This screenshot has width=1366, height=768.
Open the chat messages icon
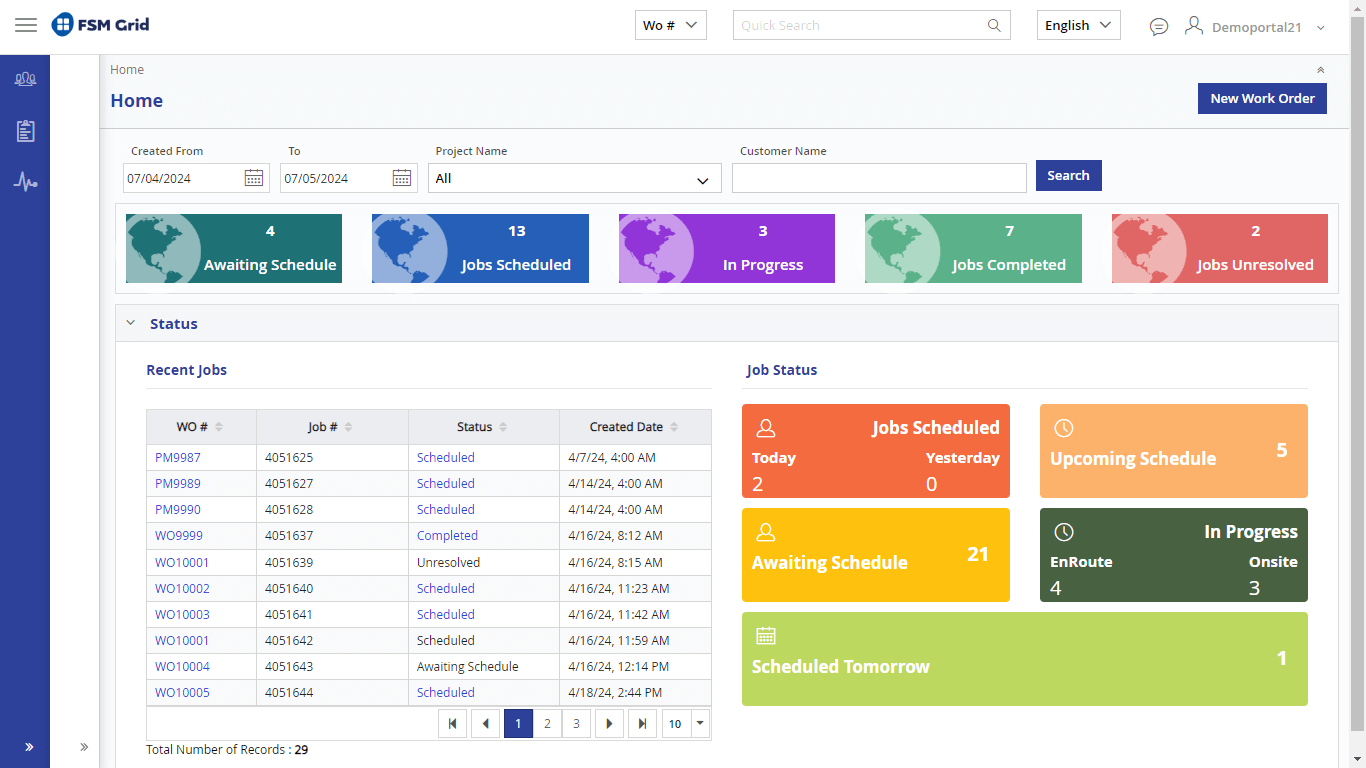tap(1159, 27)
